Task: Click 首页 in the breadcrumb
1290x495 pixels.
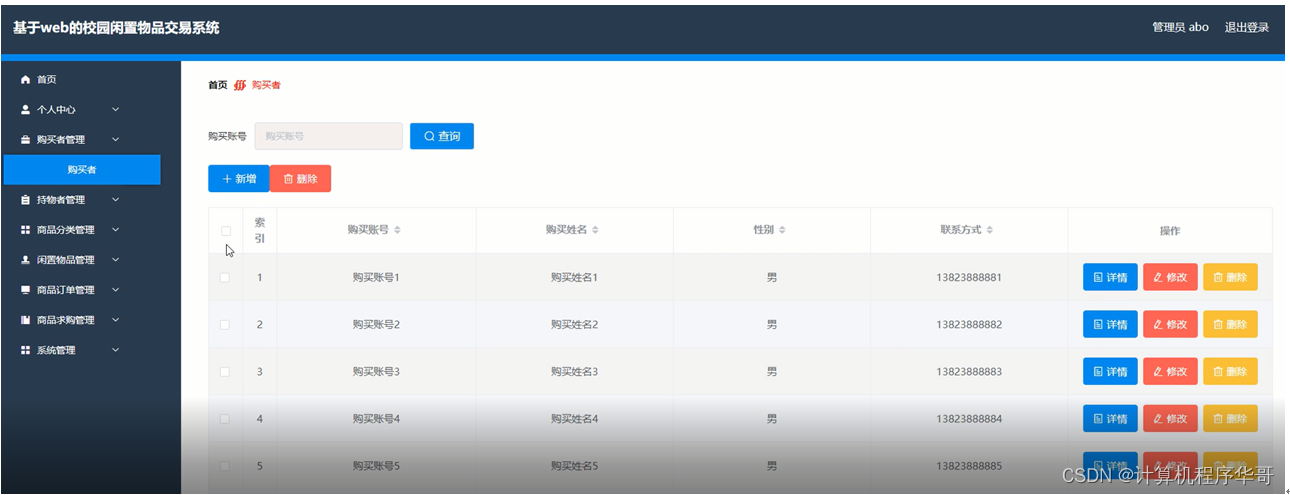Action: click(x=218, y=85)
